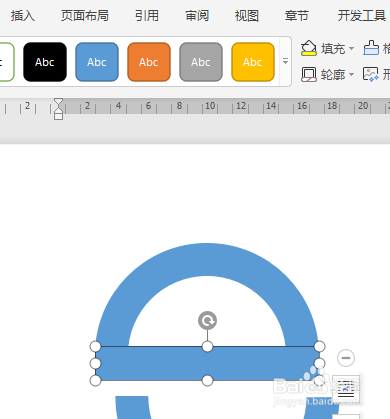
Task: Click the picture effects icon below format painter
Action: [x=371, y=74]
